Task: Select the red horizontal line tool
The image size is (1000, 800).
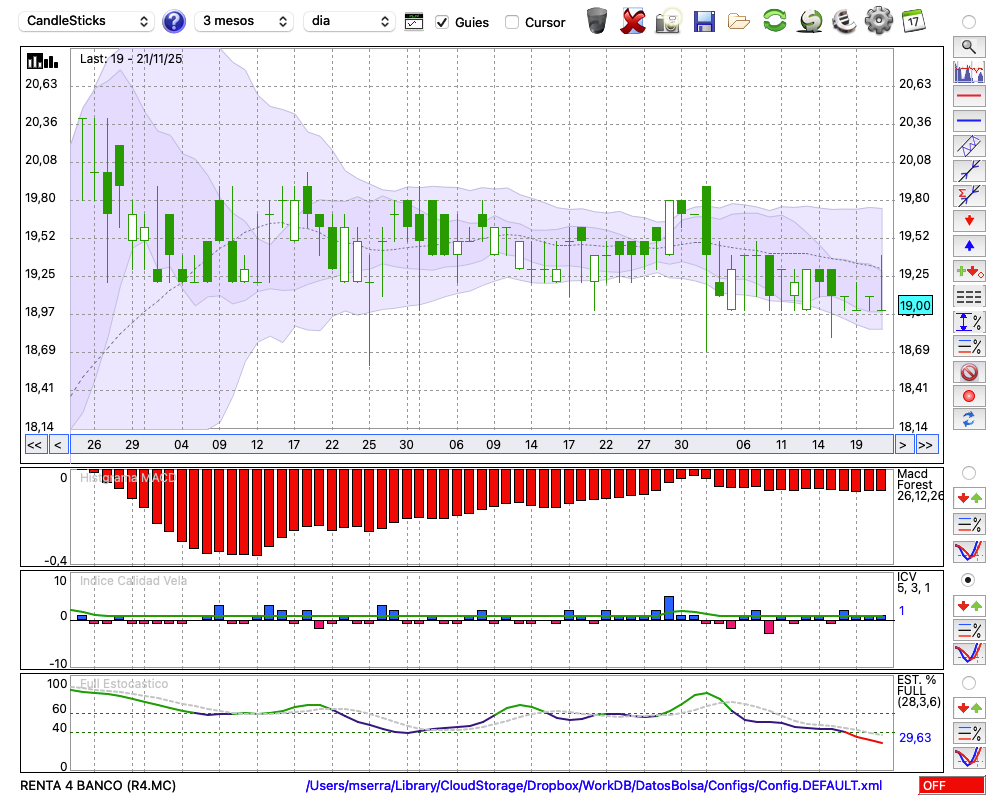Action: pos(968,97)
